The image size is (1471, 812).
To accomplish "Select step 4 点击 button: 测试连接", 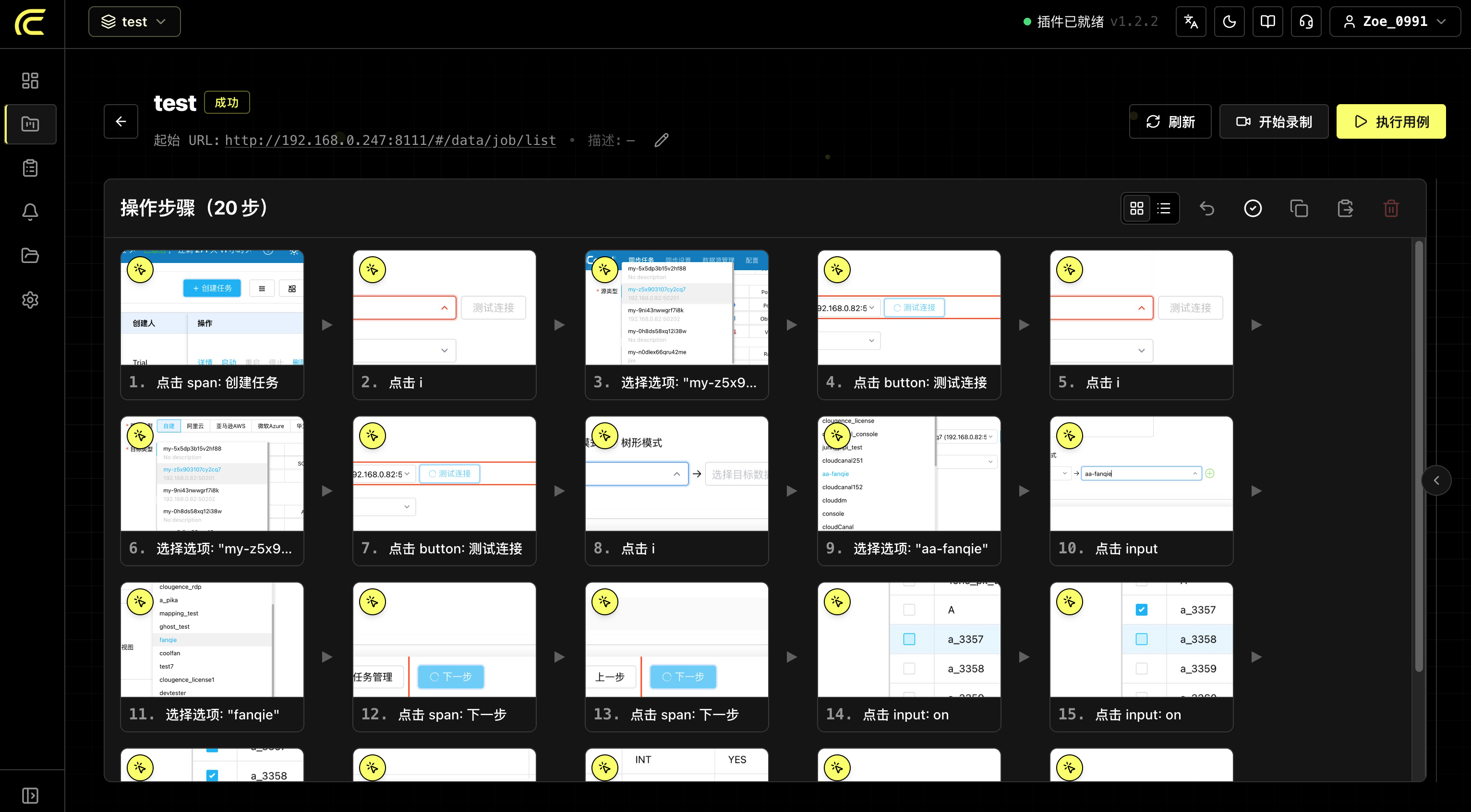I will (x=909, y=325).
